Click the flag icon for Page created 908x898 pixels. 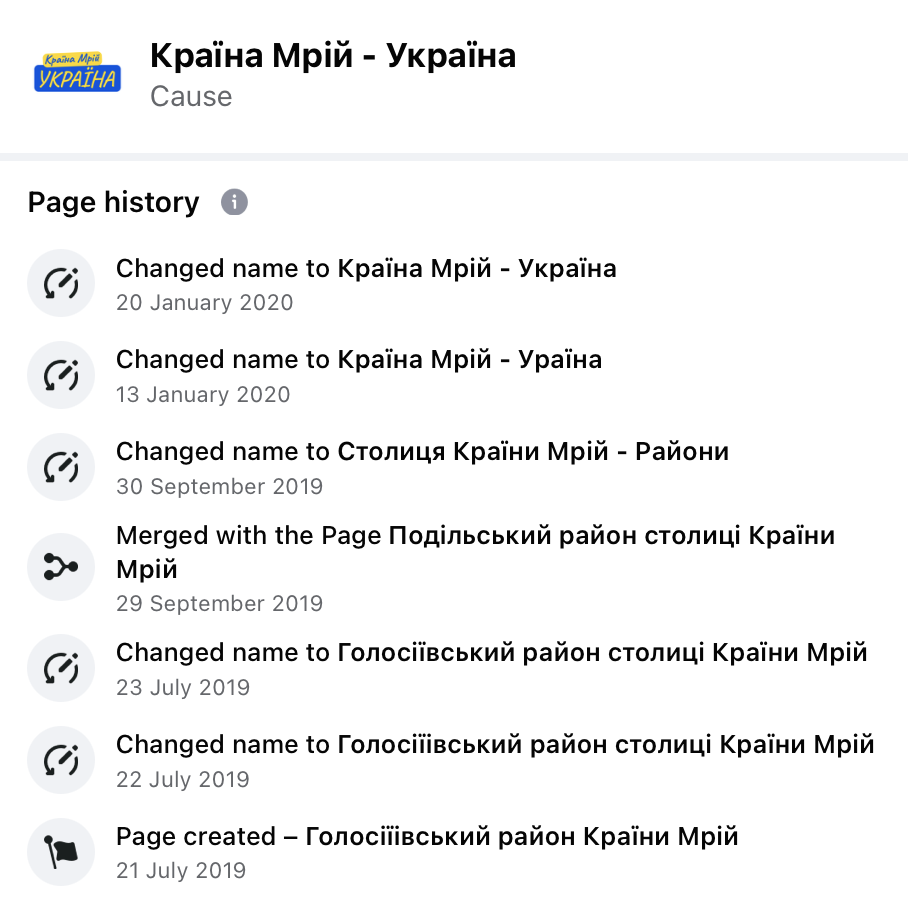(61, 852)
